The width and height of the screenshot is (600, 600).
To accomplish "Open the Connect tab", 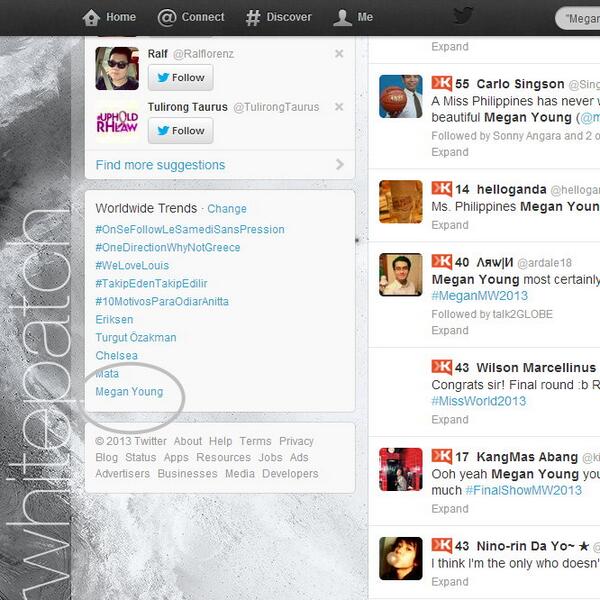I will tap(191, 17).
